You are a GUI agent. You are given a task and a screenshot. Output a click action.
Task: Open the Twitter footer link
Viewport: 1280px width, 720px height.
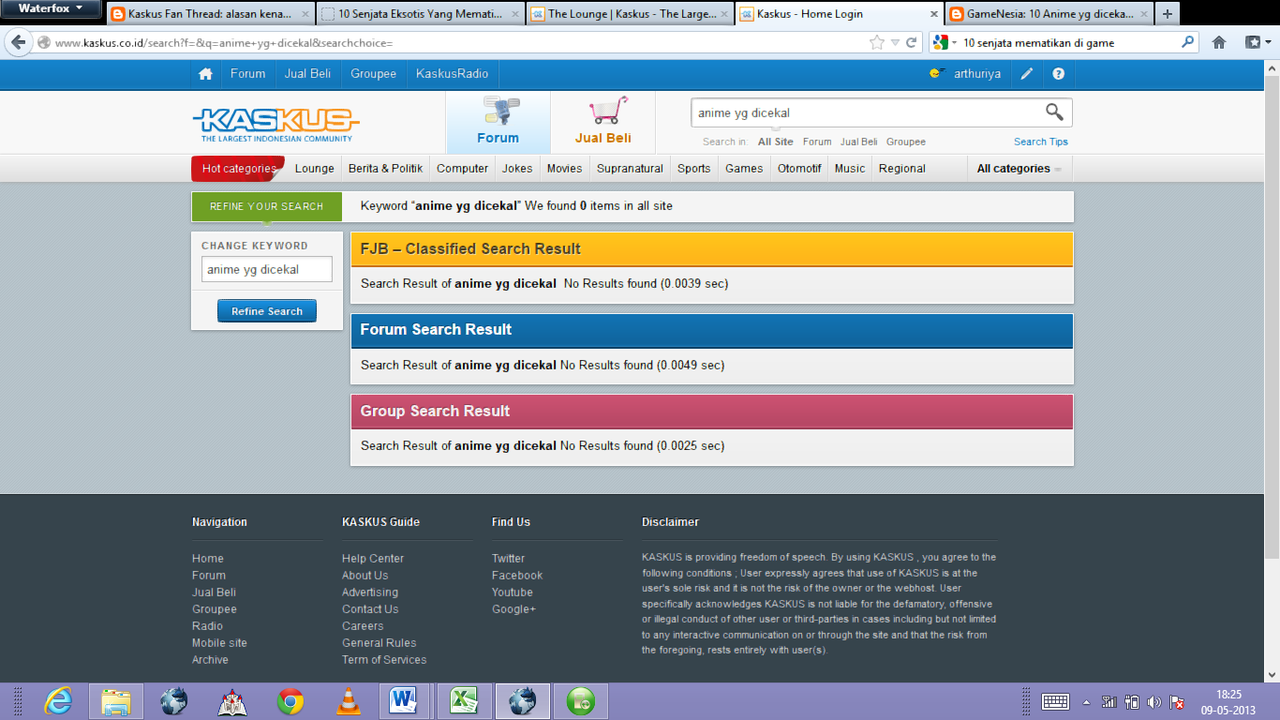click(x=508, y=558)
